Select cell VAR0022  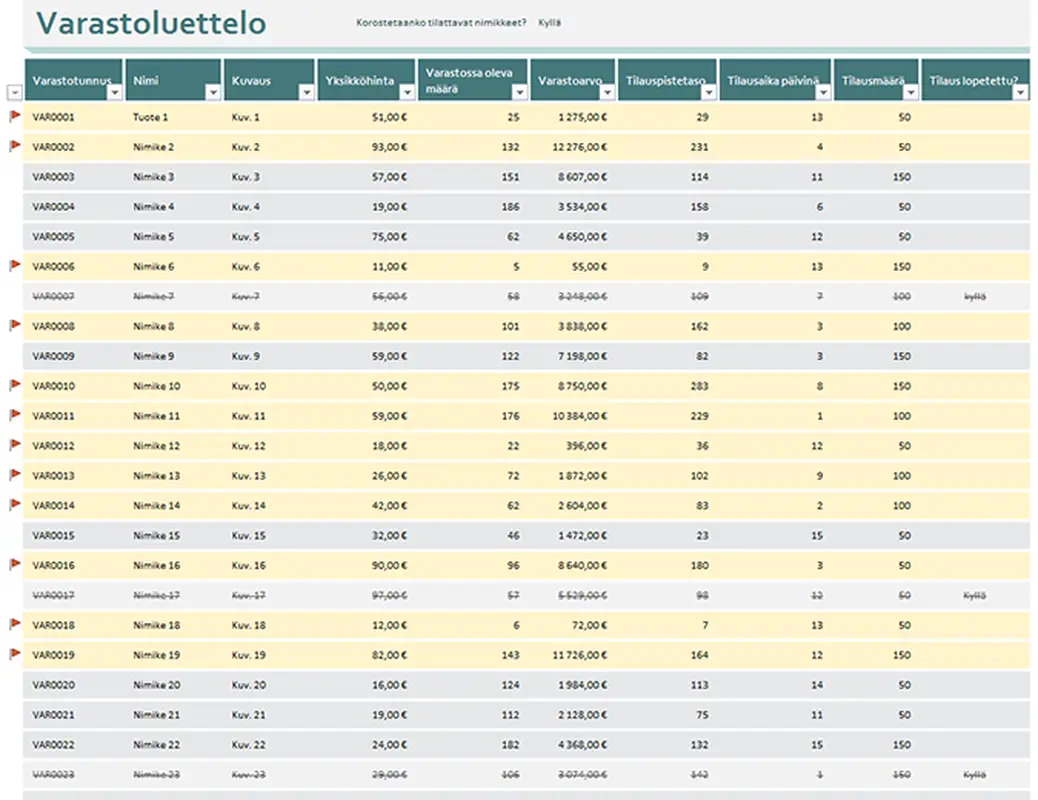pyautogui.click(x=54, y=744)
